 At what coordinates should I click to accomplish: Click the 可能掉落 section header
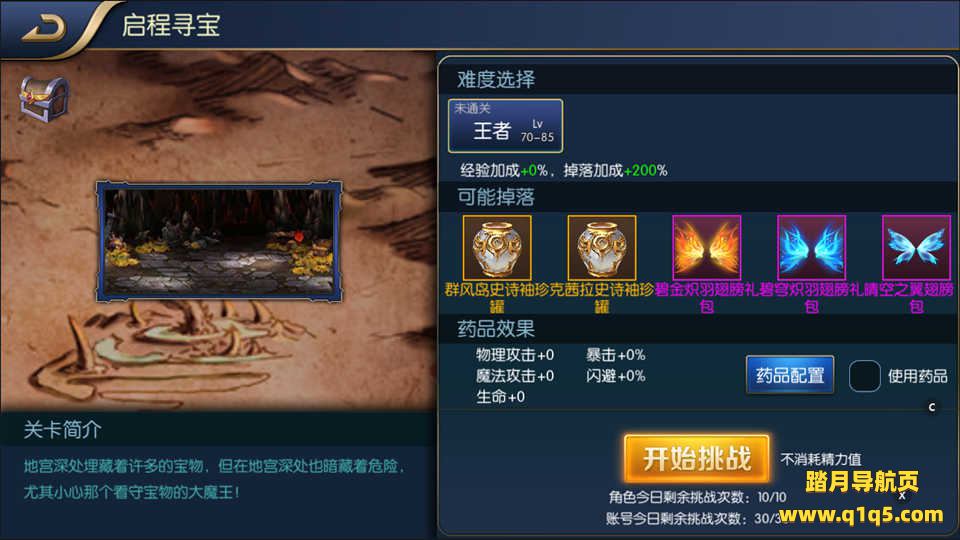[x=496, y=197]
